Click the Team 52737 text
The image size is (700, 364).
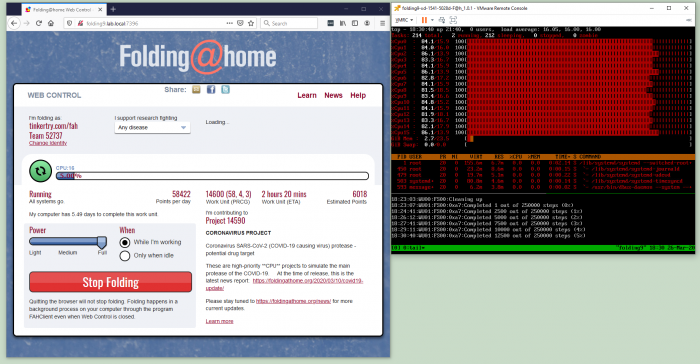point(46,136)
